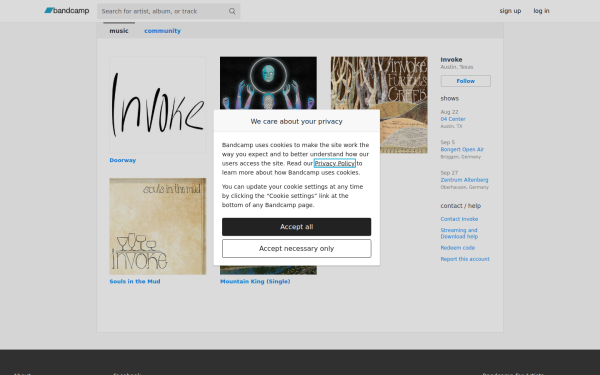Click the Bandcamp logo
Image resolution: width=600 pixels, height=375 pixels.
coord(67,11)
